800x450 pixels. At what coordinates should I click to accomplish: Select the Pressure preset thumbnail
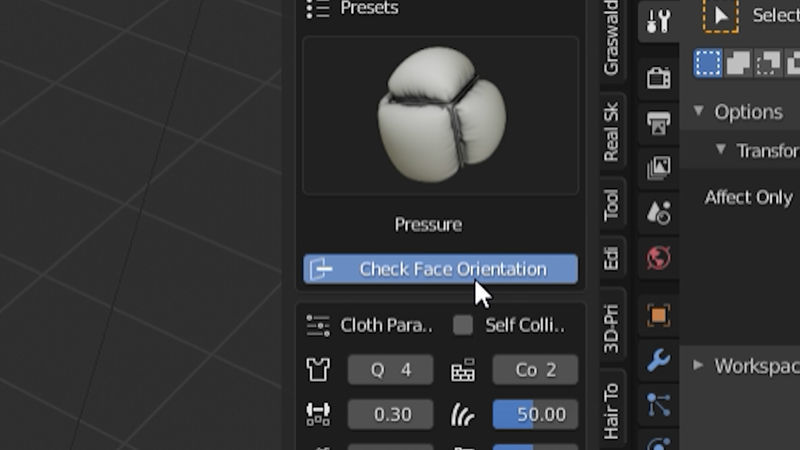click(x=441, y=115)
